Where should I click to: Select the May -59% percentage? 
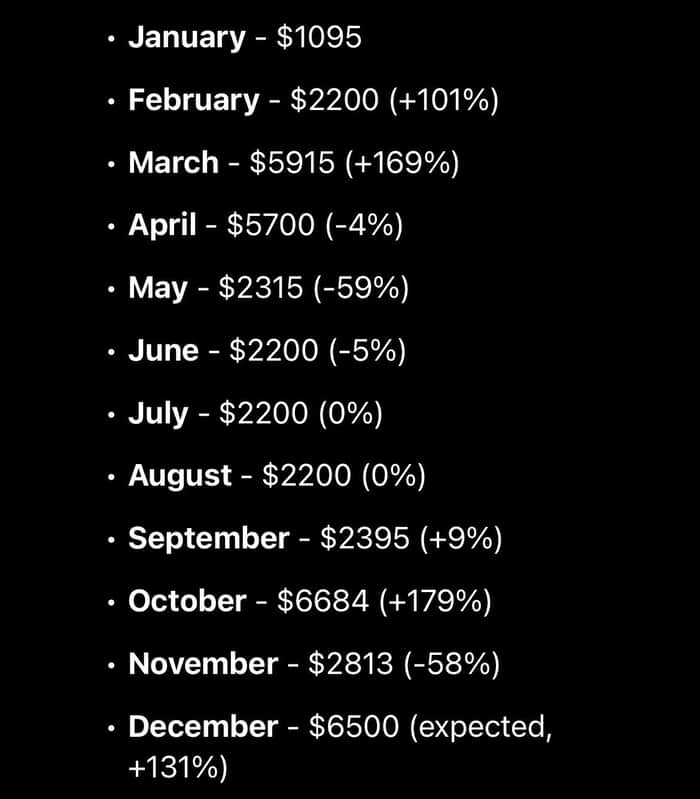tap(361, 288)
